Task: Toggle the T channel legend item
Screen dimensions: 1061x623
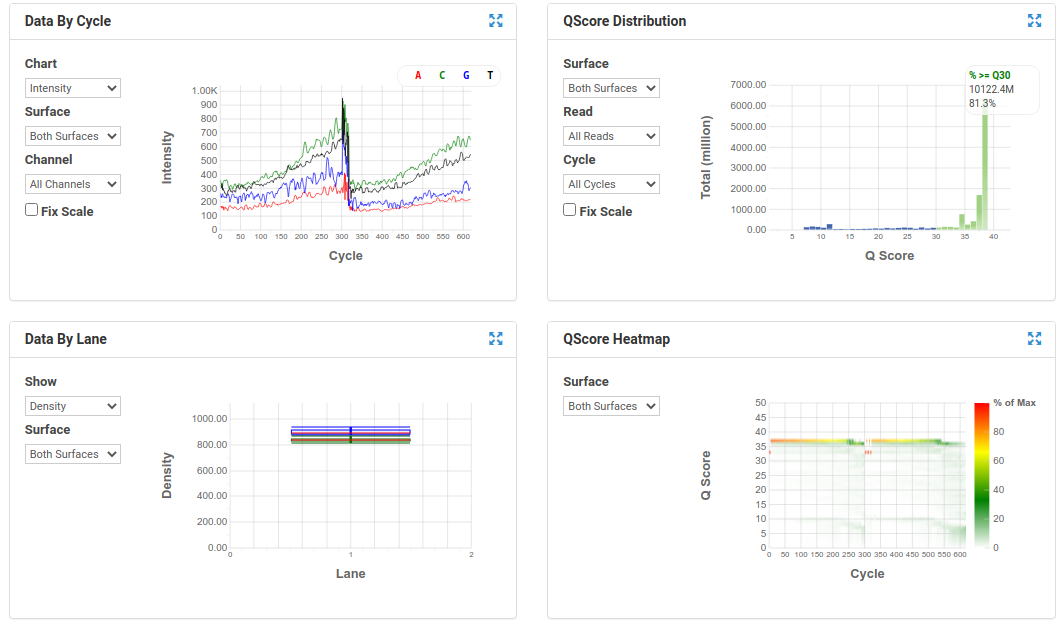Action: (490, 75)
